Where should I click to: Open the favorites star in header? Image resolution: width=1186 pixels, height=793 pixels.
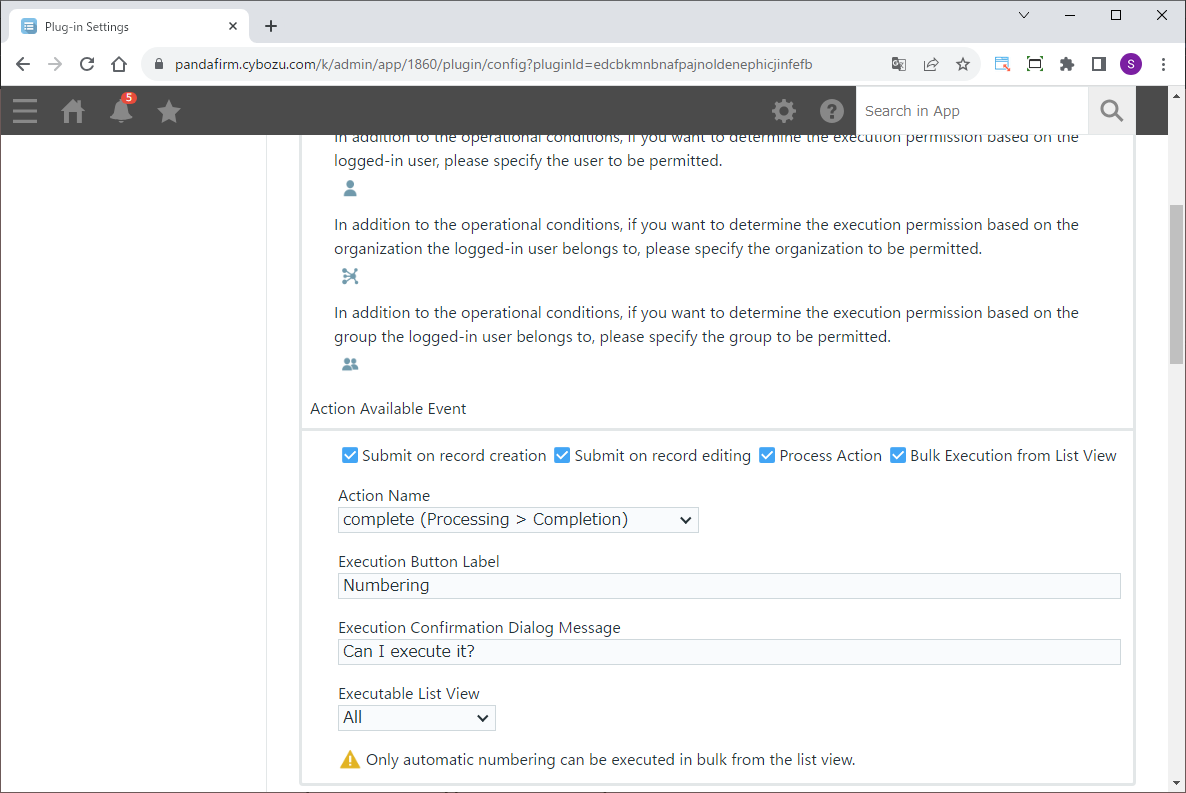pyautogui.click(x=169, y=111)
